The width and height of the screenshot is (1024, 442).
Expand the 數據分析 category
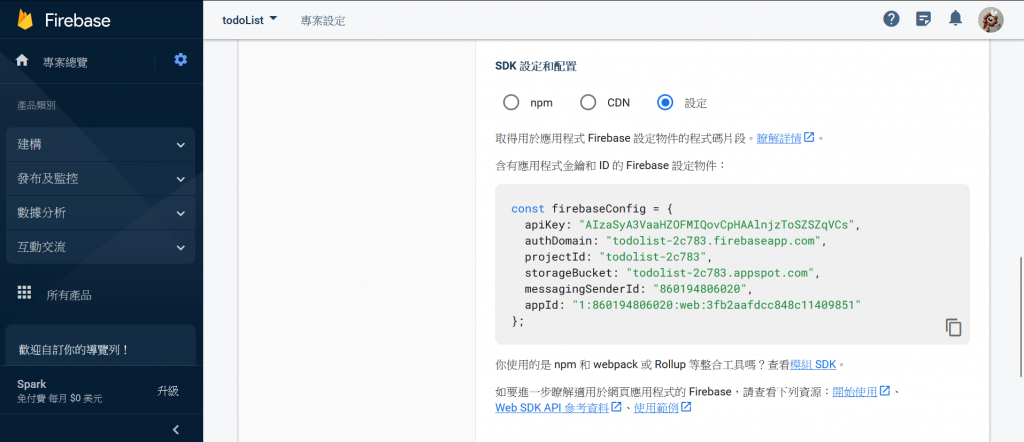pyautogui.click(x=101, y=213)
